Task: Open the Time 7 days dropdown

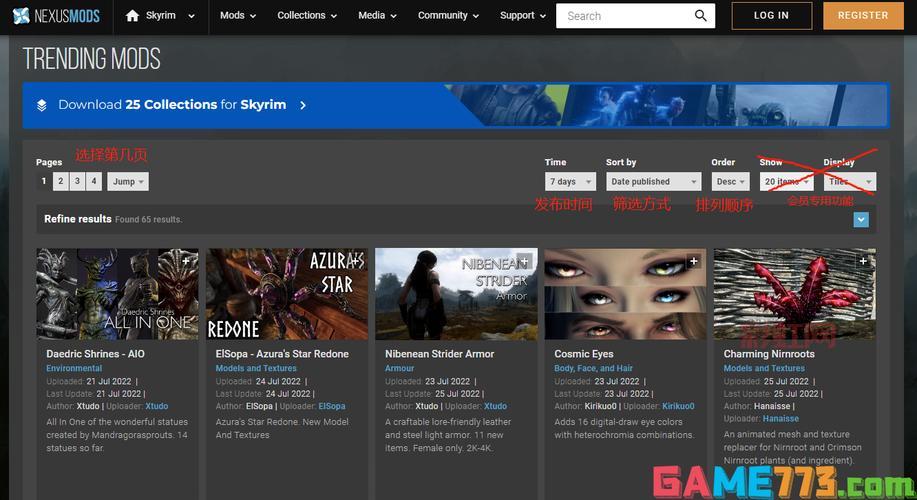Action: pyautogui.click(x=570, y=181)
